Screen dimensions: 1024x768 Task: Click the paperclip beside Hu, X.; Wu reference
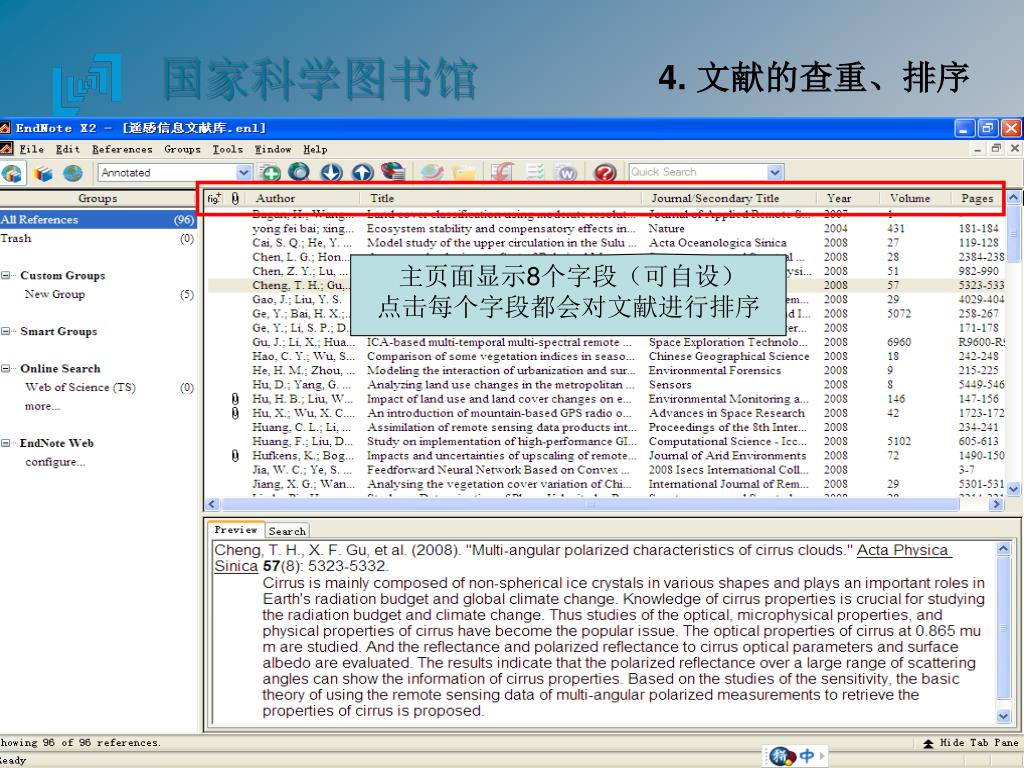point(235,413)
